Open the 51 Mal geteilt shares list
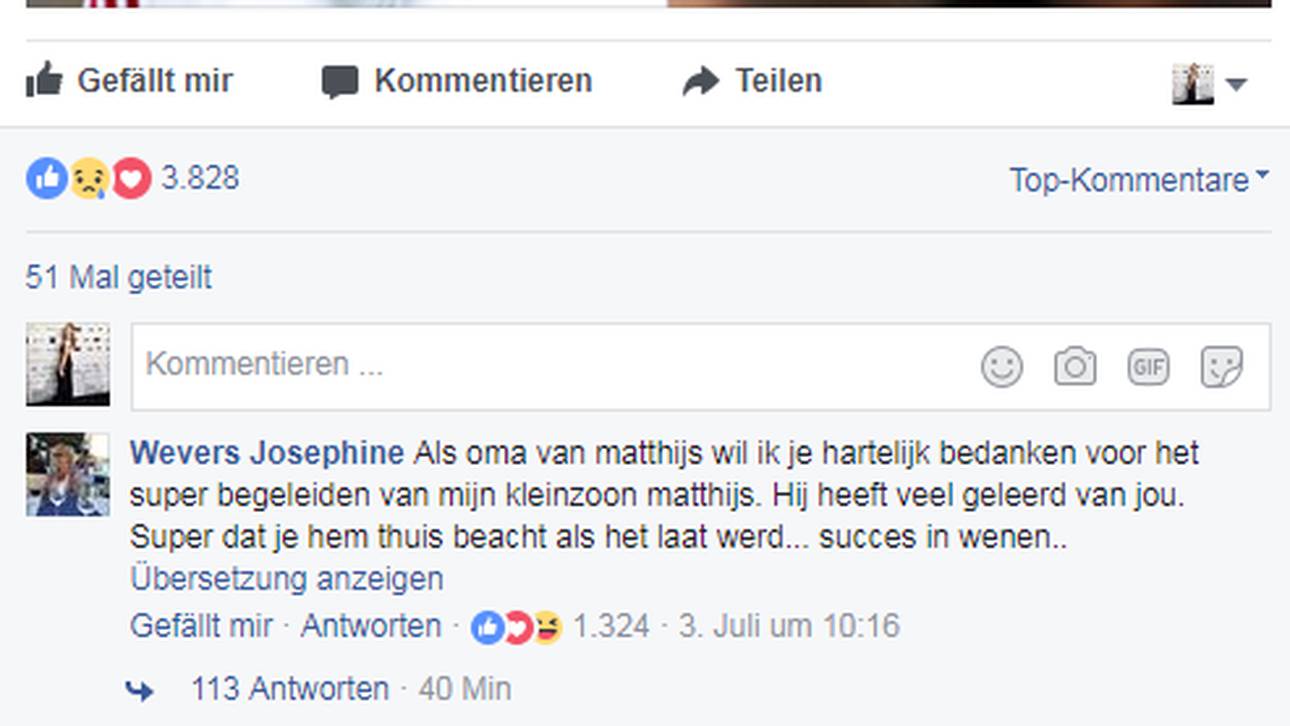Screen dimensions: 1290x726 [x=119, y=277]
